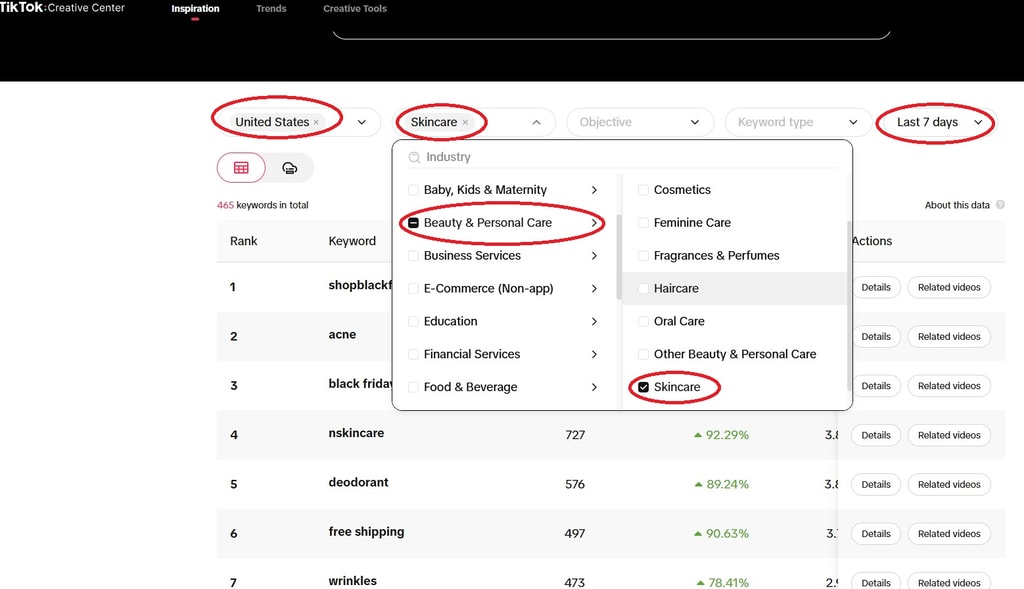Click Details for free shipping row
The height and width of the screenshot is (589, 1024).
point(876,533)
